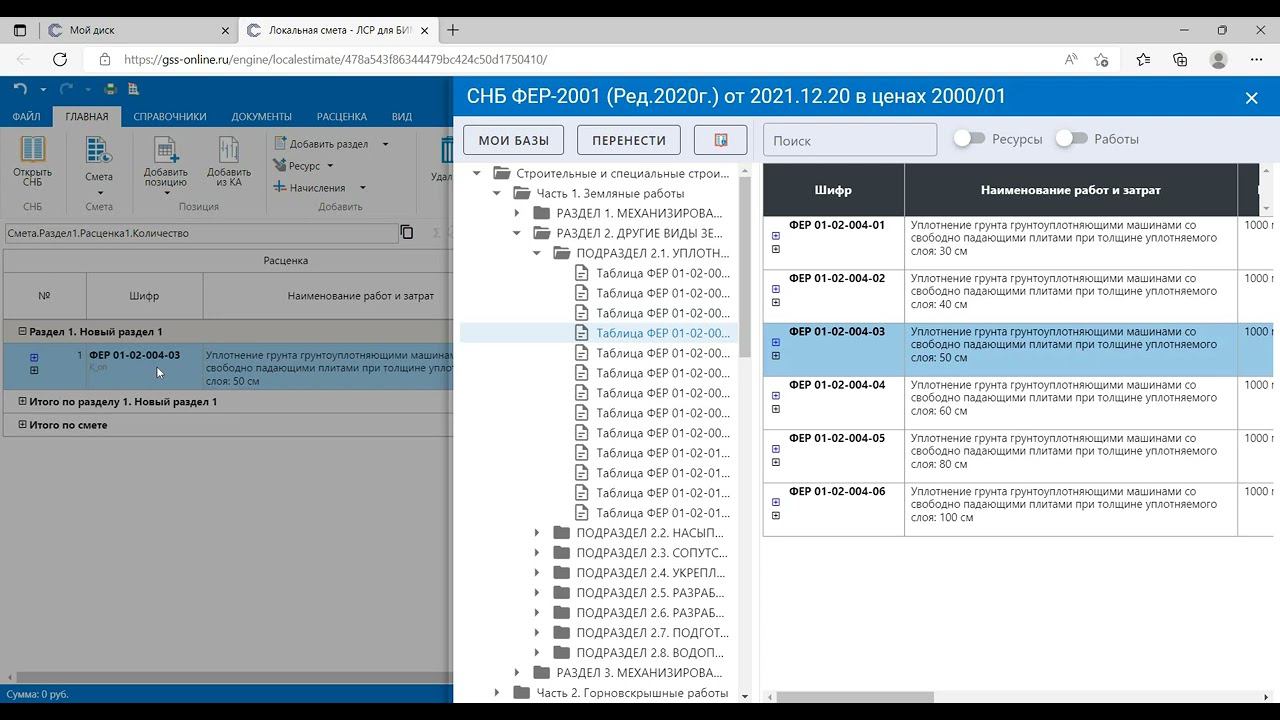The width and height of the screenshot is (1280, 720).
Task: Click the Добавить раздел icon in the ribbon
Action: pyautogui.click(x=281, y=144)
